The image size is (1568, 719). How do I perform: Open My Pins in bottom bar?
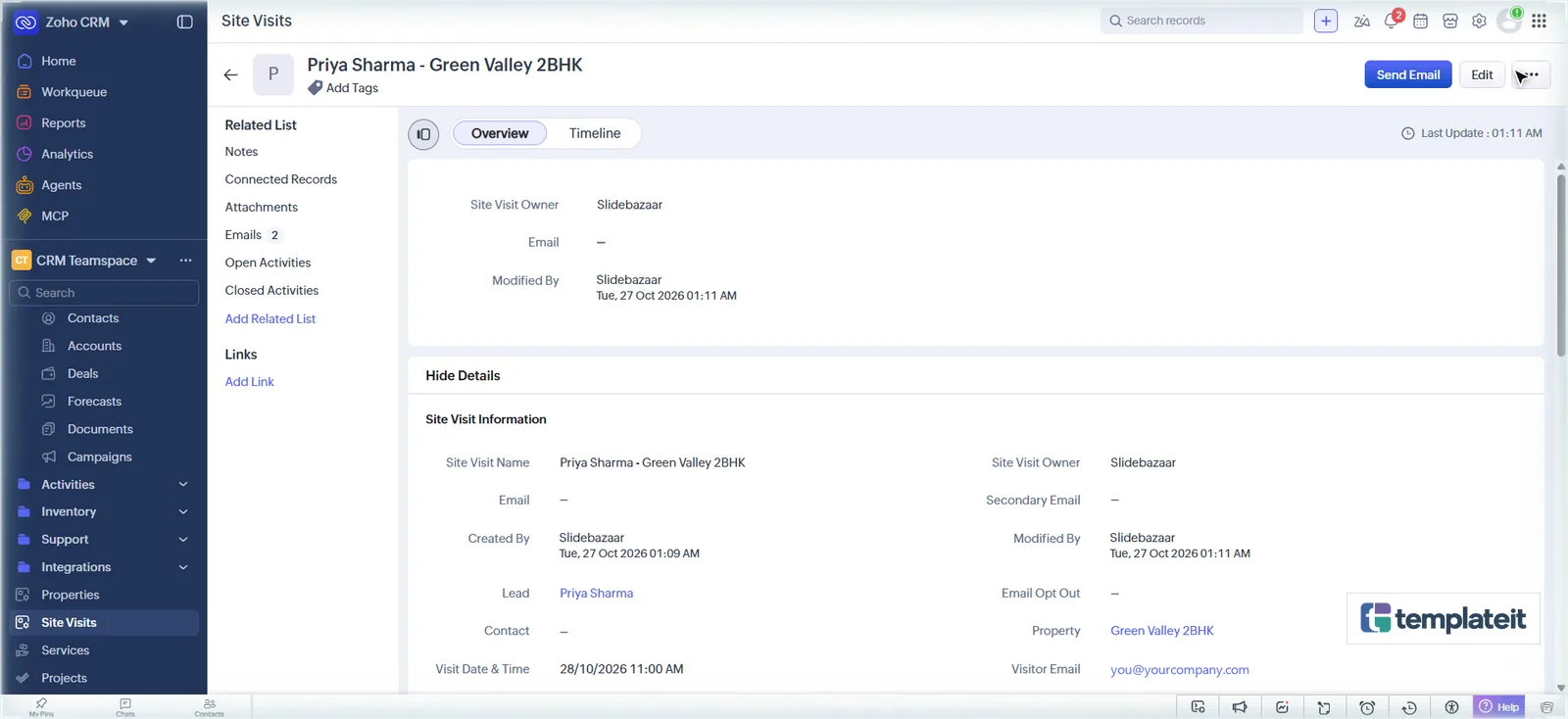click(41, 707)
